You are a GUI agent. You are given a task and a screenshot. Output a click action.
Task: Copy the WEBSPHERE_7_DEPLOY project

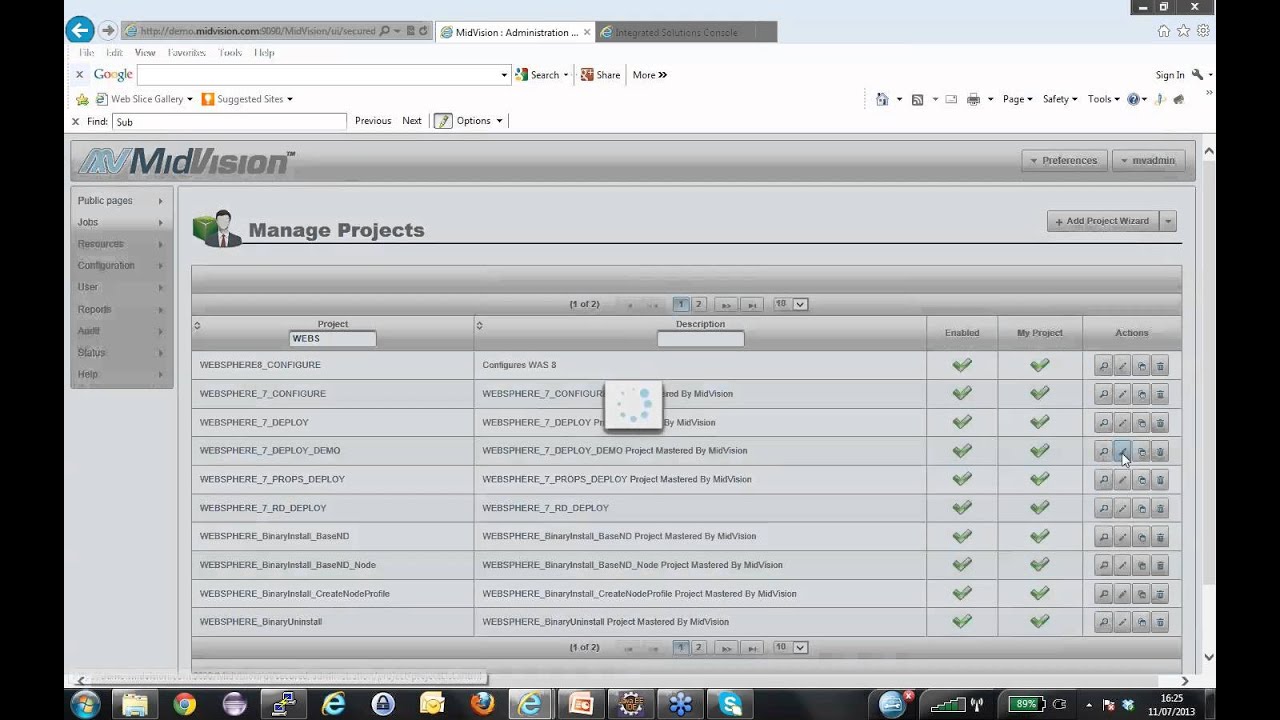click(1141, 423)
